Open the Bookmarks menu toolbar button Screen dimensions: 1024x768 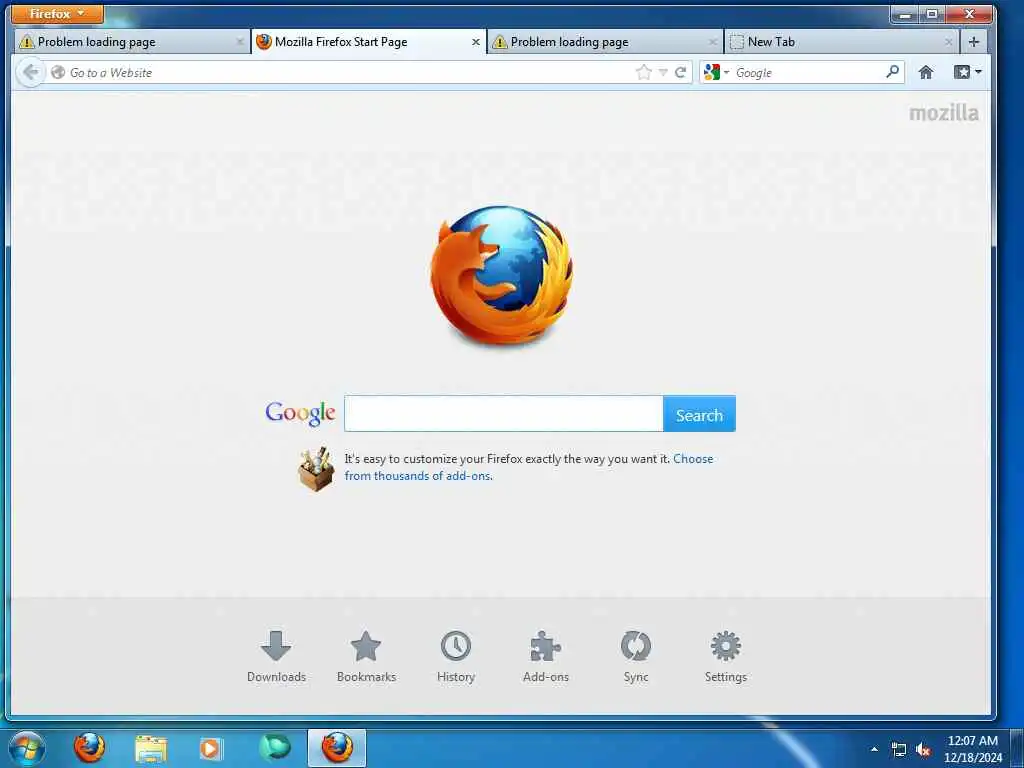point(967,72)
